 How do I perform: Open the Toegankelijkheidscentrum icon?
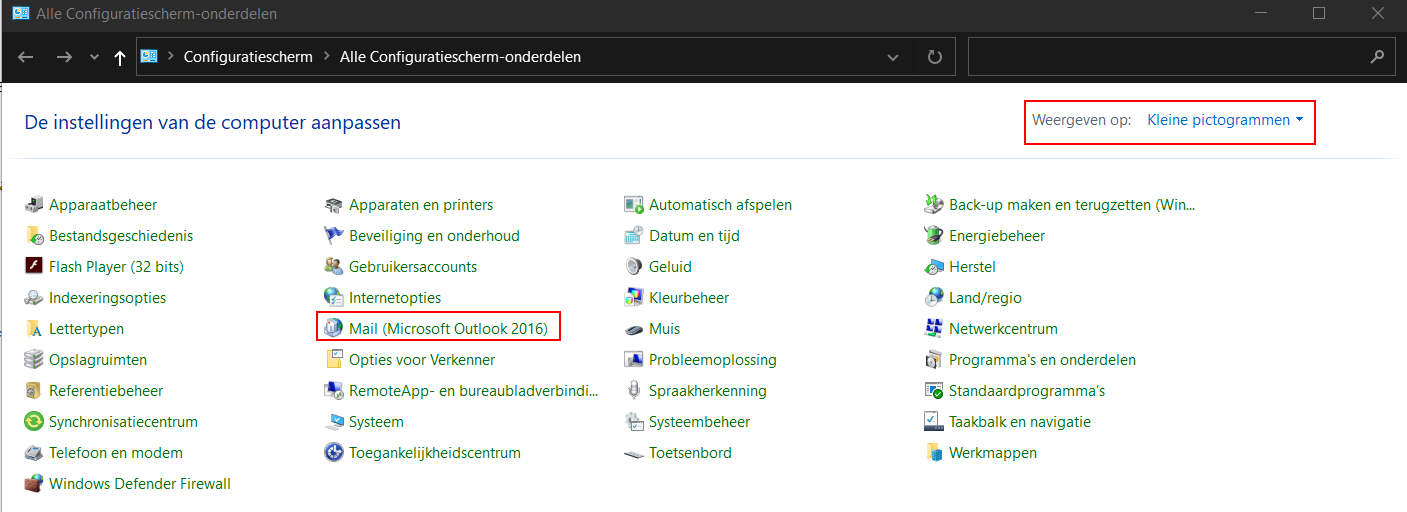333,452
